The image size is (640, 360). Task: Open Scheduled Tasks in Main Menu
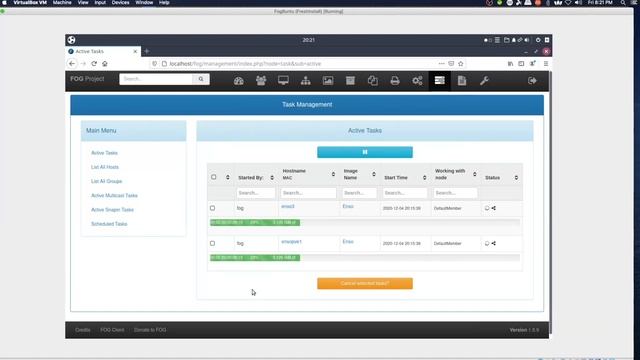tap(109, 224)
